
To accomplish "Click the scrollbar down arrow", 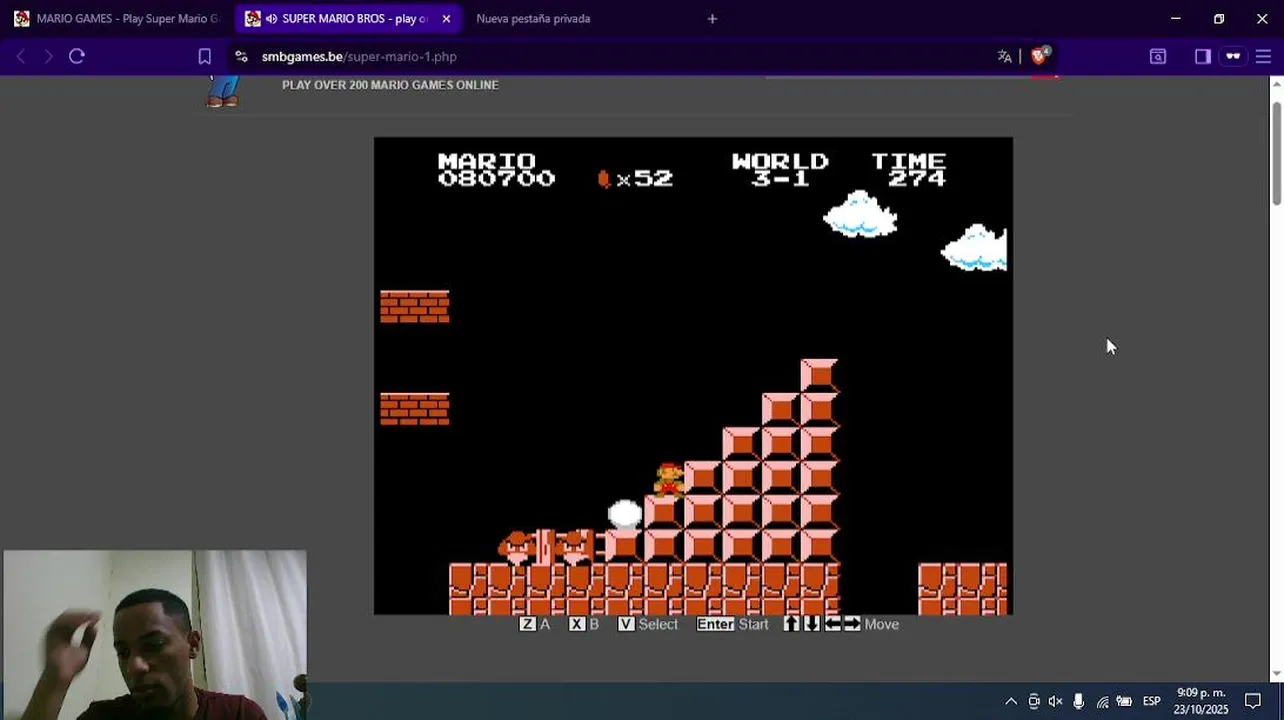I will [1277, 675].
